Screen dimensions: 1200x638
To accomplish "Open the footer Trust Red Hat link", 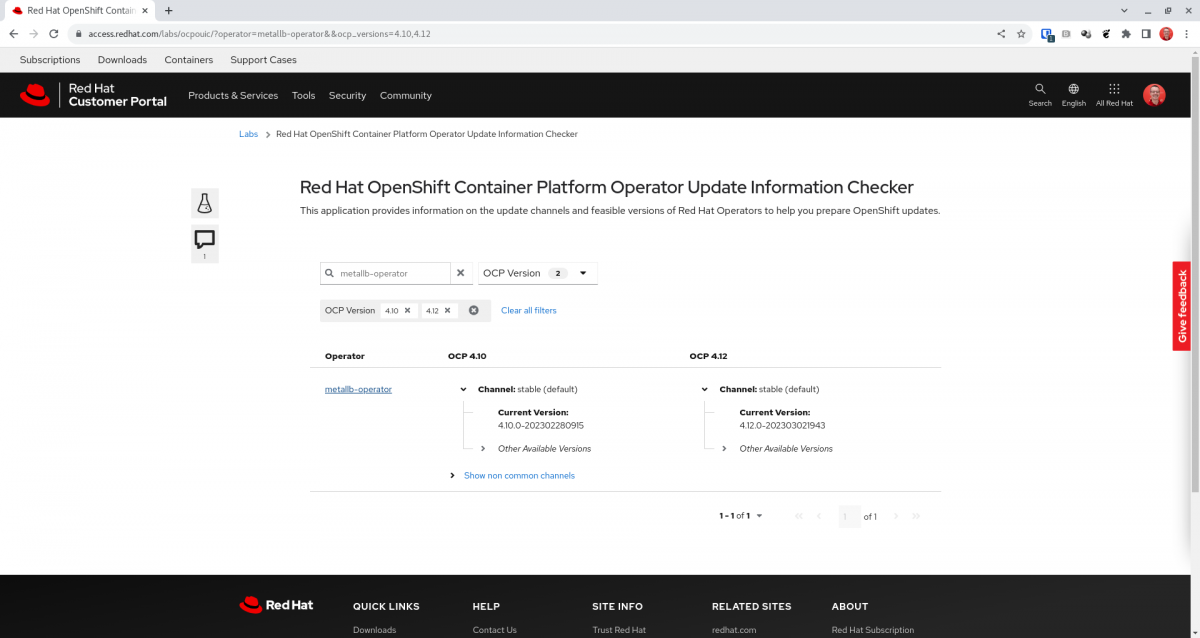I will [x=619, y=630].
